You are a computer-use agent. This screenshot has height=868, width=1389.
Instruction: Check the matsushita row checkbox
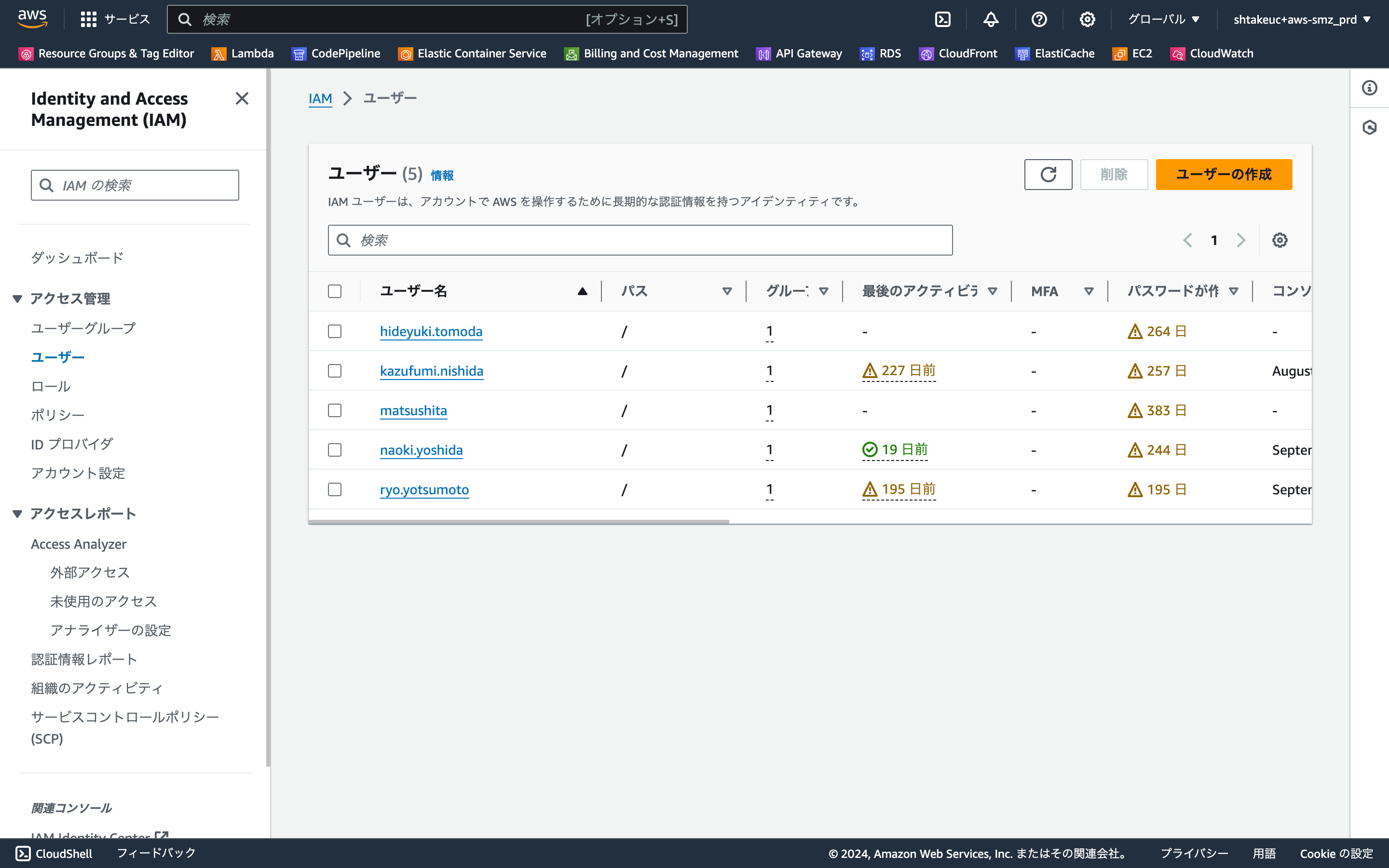click(335, 410)
